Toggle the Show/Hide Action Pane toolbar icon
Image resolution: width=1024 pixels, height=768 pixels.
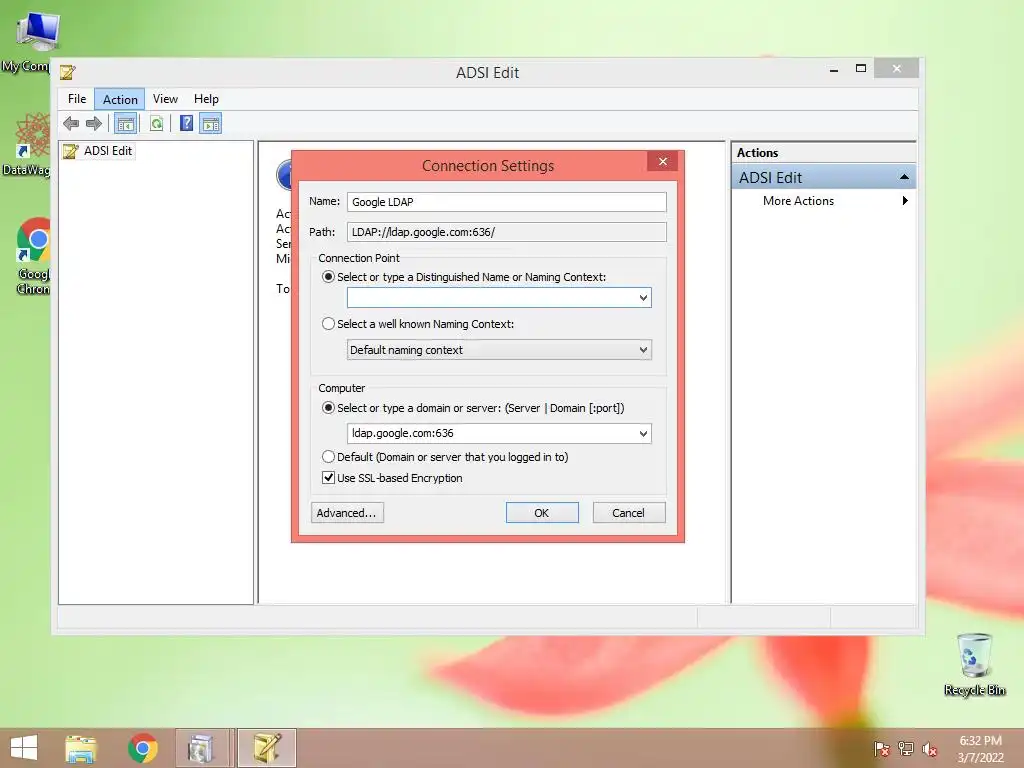tap(211, 123)
